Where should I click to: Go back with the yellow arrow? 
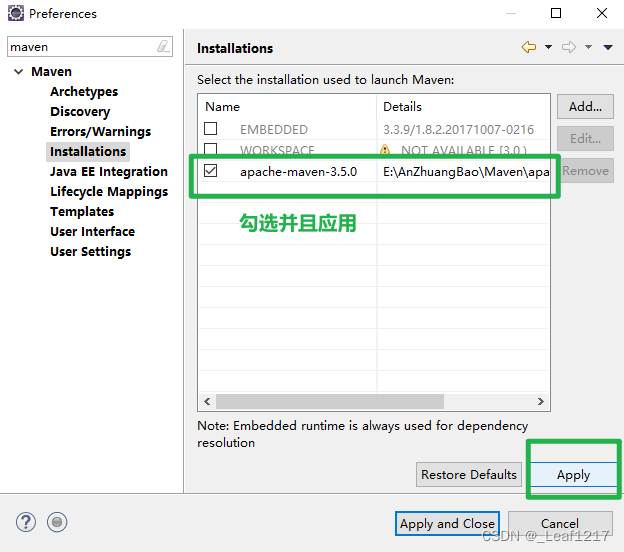pos(529,47)
